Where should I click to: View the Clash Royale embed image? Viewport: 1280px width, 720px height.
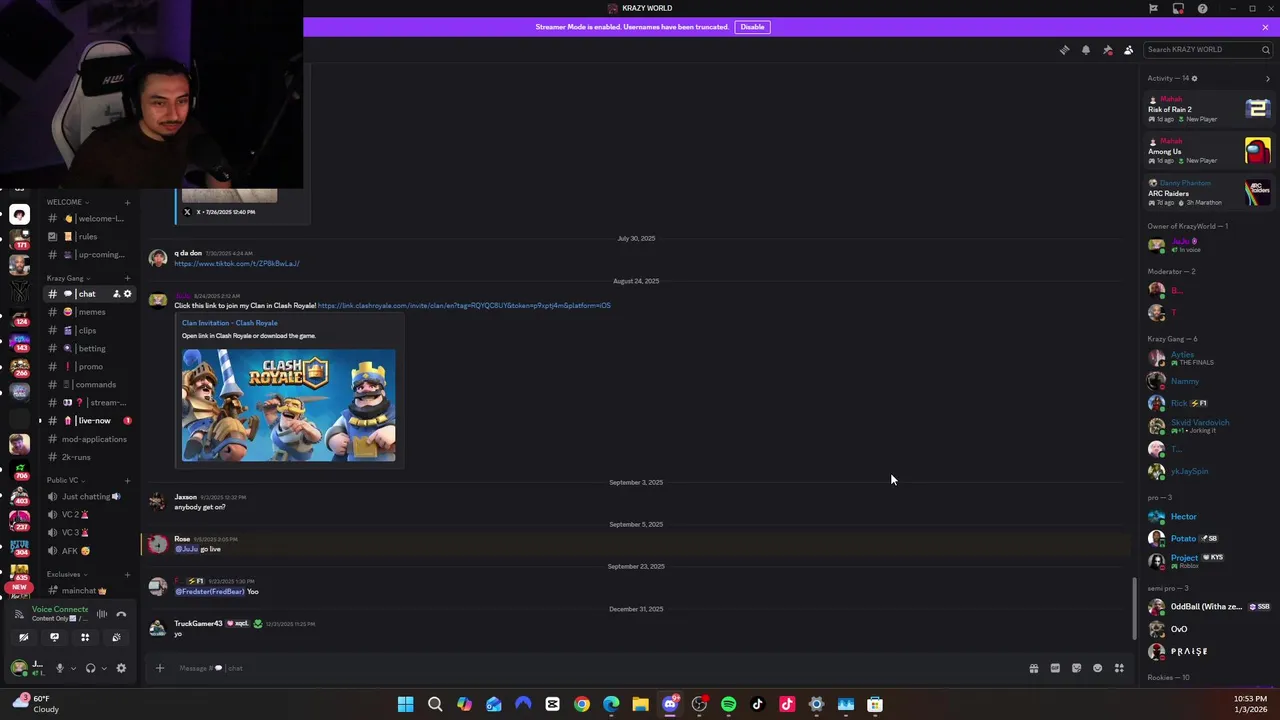(288, 405)
